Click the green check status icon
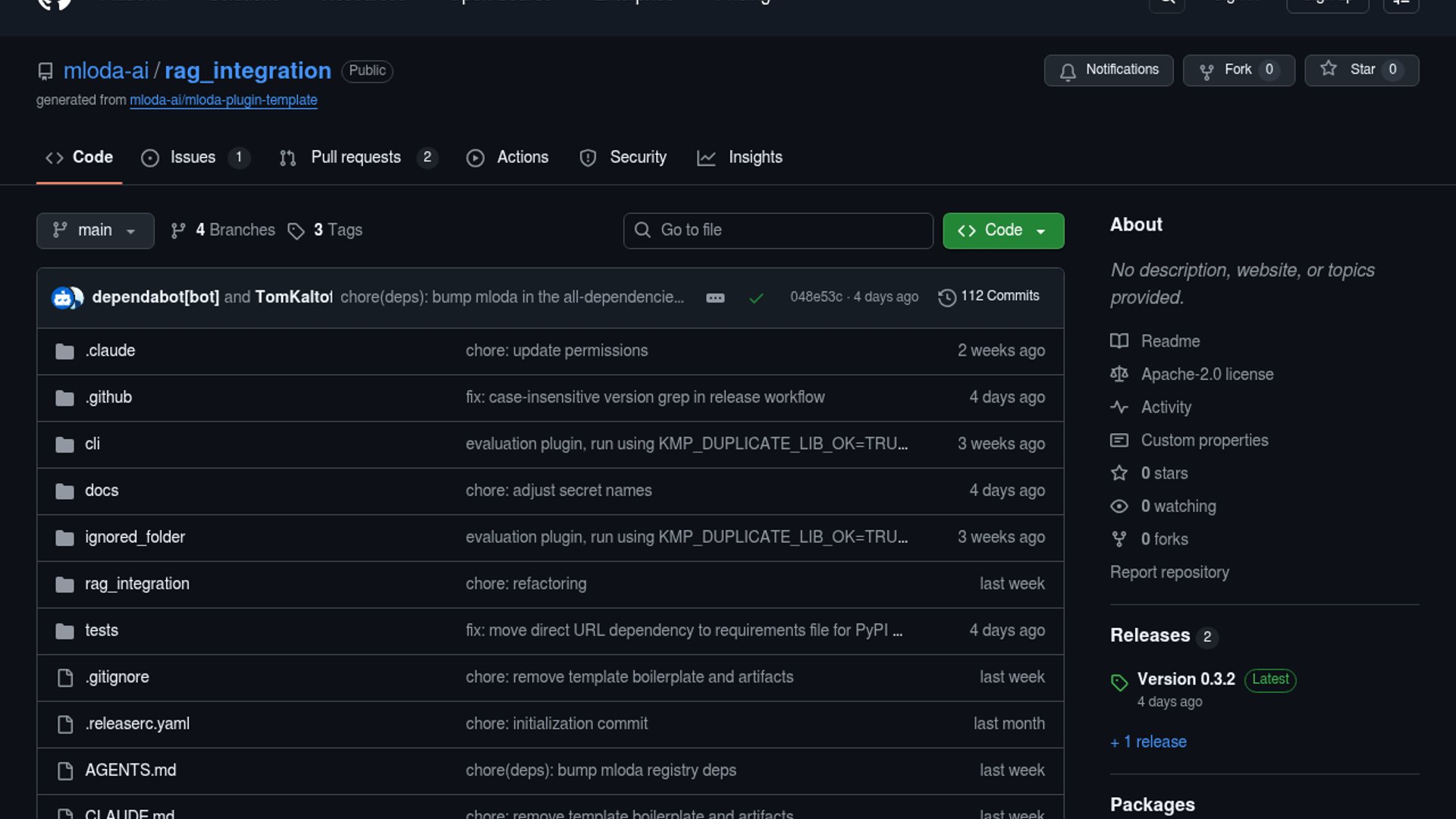Screen dimensions: 1456x819 tap(756, 298)
